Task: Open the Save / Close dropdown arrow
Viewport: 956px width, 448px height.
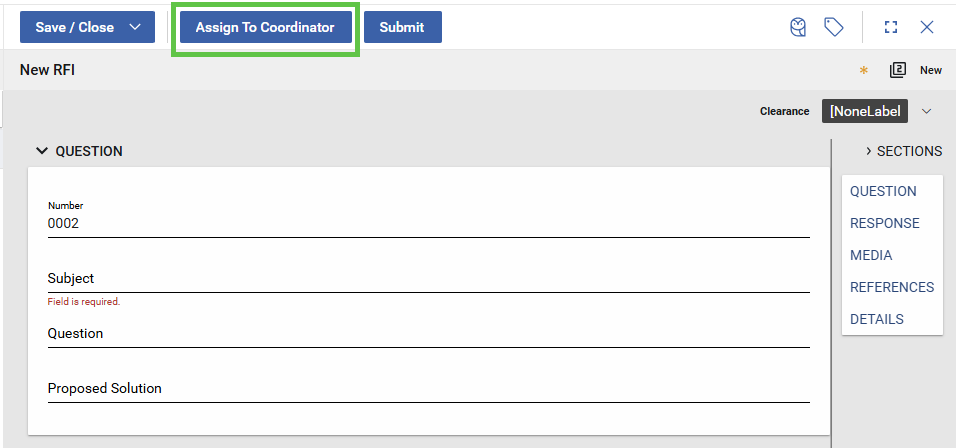Action: [x=136, y=28]
